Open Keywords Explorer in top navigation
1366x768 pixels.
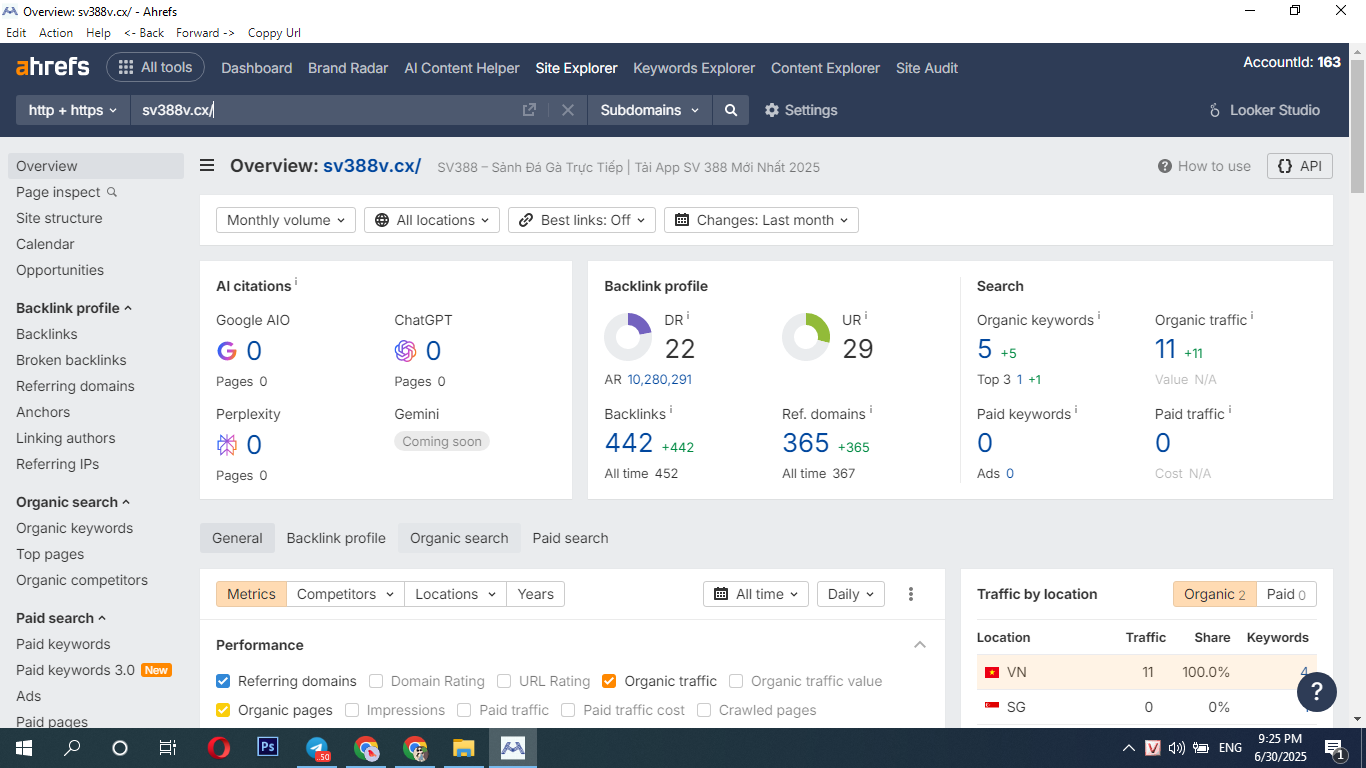(x=694, y=68)
